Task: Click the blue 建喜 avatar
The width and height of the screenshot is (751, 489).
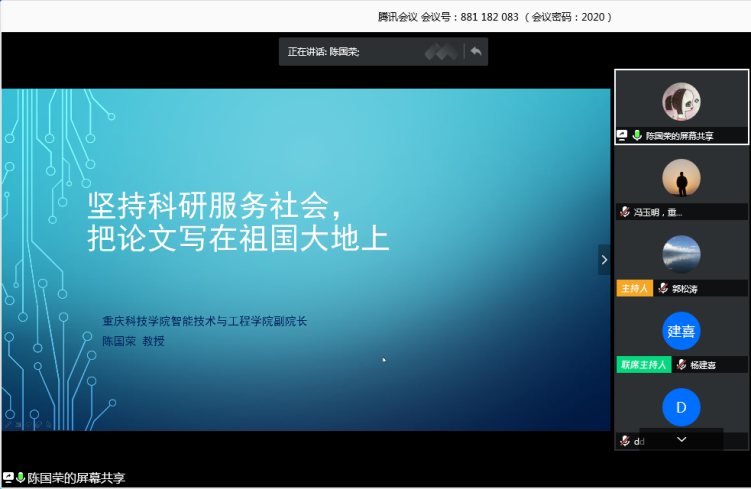Action: 682,331
